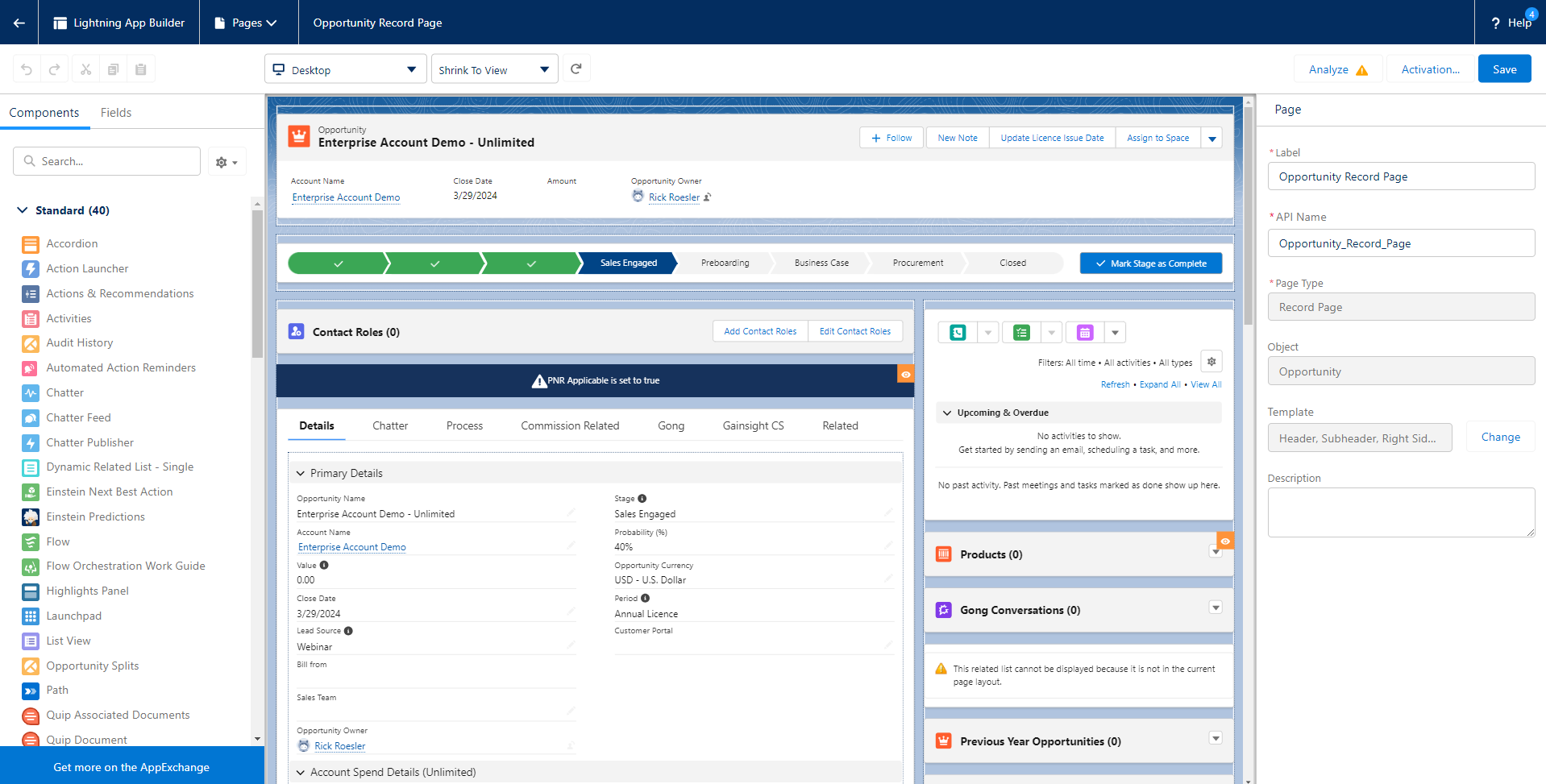
Task: Toggle visibility eye on Products list
Action: [1225, 541]
